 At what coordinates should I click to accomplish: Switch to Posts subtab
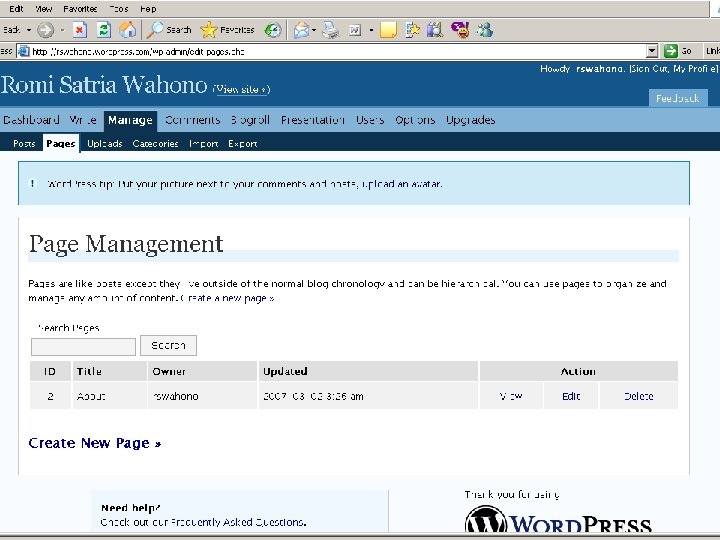point(24,144)
